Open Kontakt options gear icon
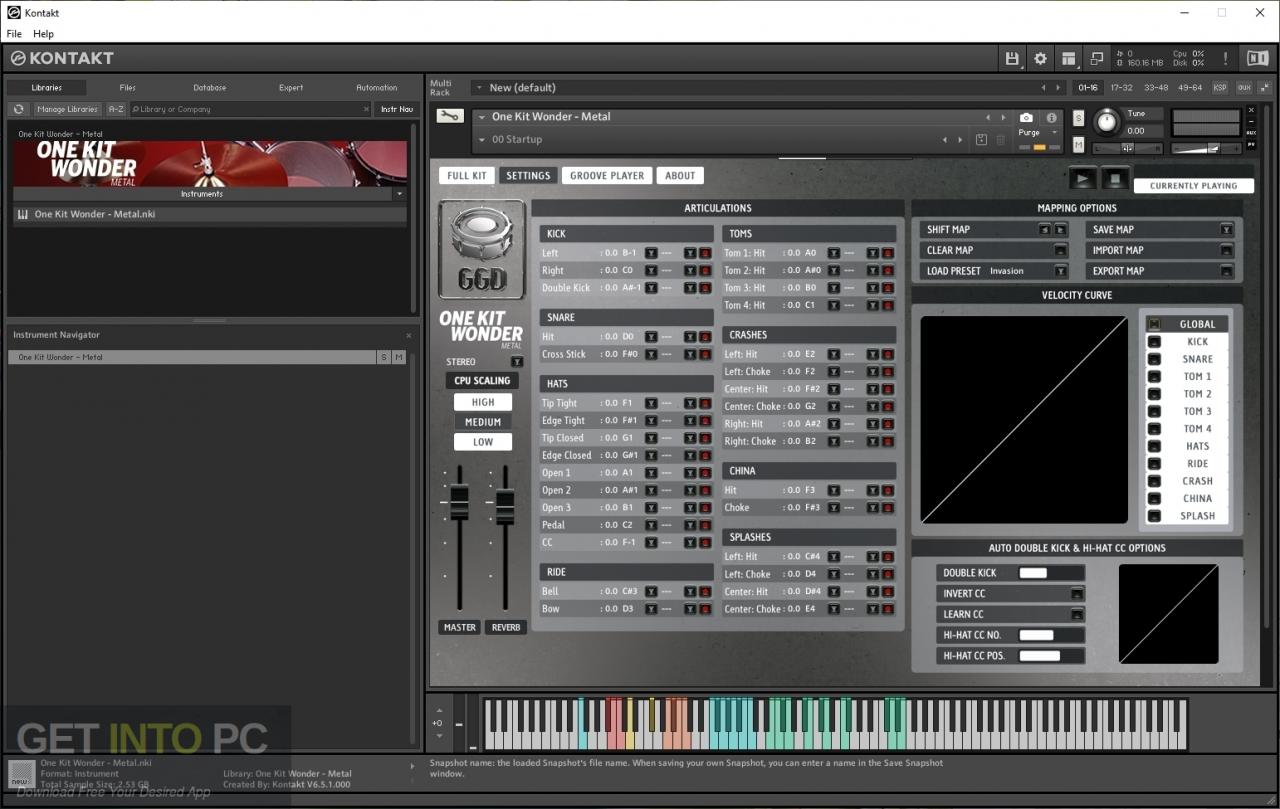The width and height of the screenshot is (1280, 809). tap(1040, 58)
